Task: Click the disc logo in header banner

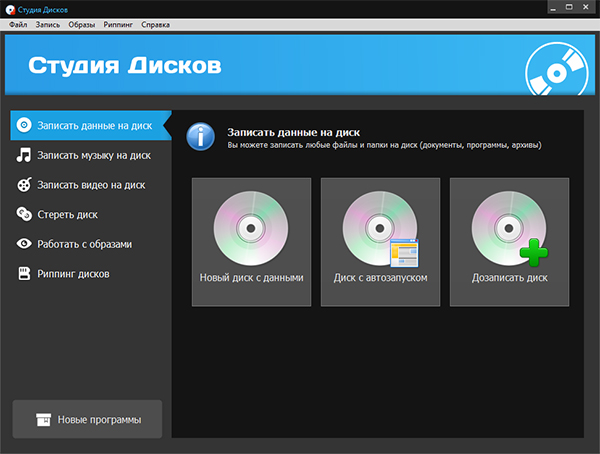Action: pyautogui.click(x=551, y=70)
